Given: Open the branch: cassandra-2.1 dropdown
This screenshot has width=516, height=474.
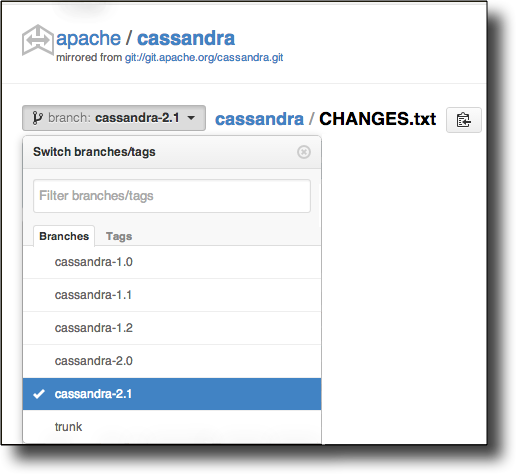Looking at the screenshot, I should point(114,118).
